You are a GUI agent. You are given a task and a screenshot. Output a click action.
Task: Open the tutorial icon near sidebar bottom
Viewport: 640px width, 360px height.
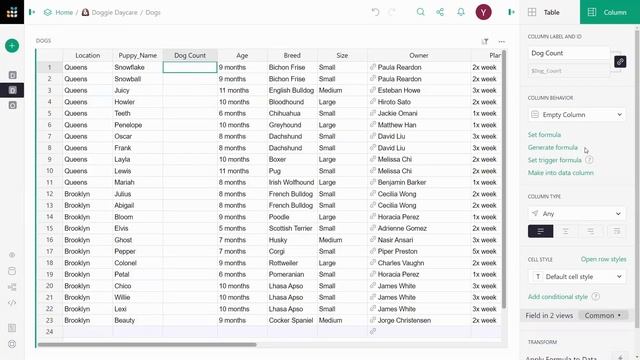click(x=12, y=328)
